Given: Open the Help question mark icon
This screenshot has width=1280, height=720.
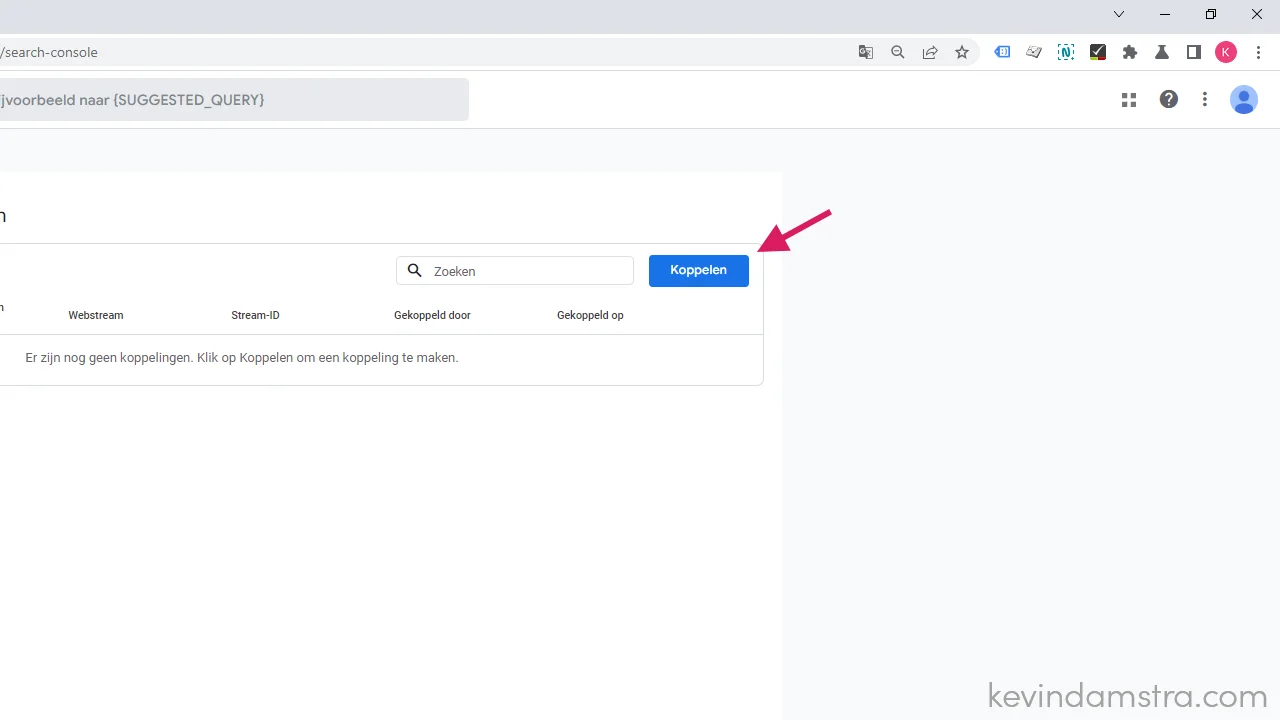Looking at the screenshot, I should pos(1168,99).
